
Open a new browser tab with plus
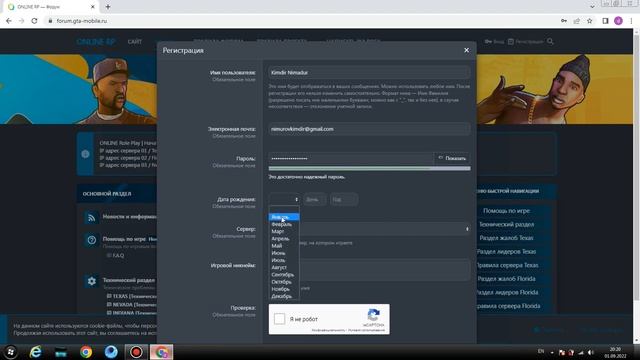tap(108, 7)
